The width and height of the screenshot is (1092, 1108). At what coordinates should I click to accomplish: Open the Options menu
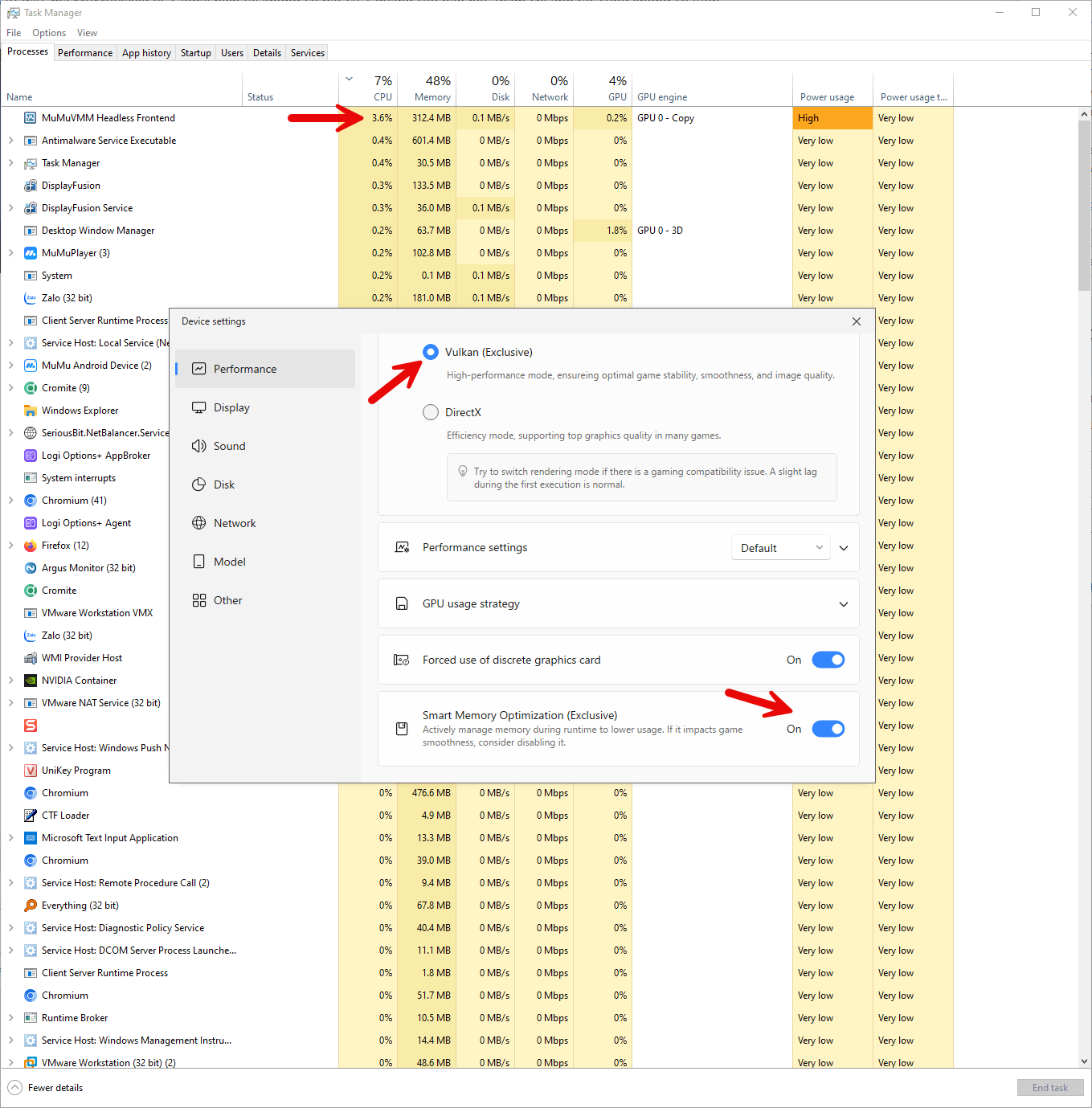(49, 33)
